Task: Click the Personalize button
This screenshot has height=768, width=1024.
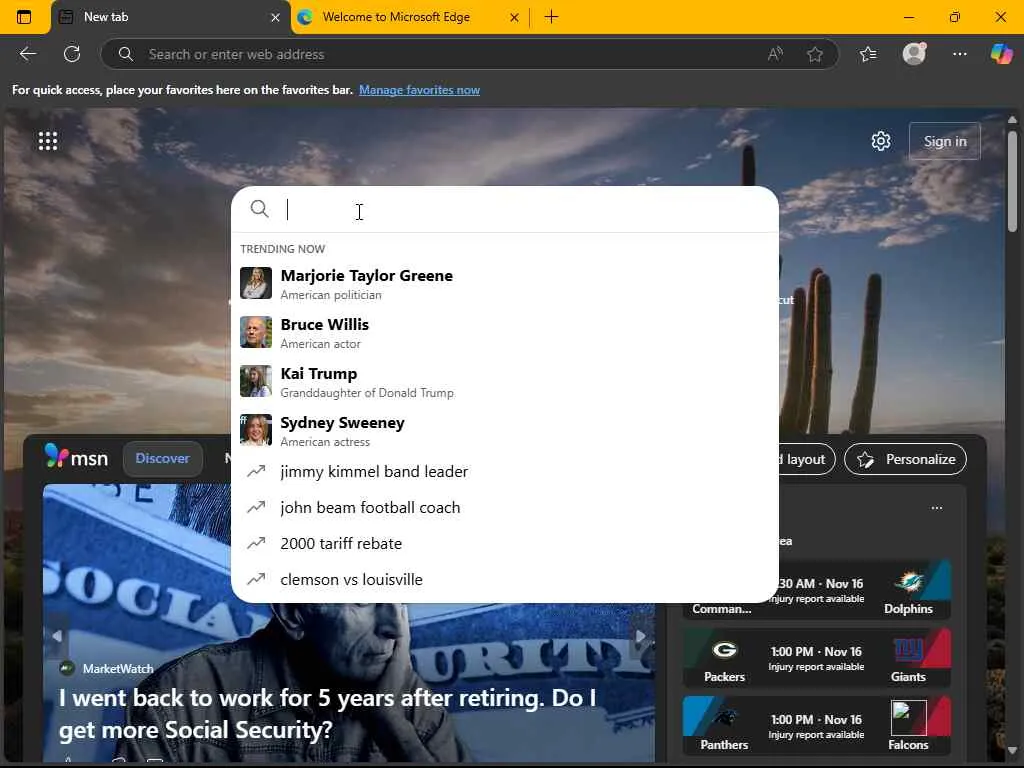Action: coord(905,459)
